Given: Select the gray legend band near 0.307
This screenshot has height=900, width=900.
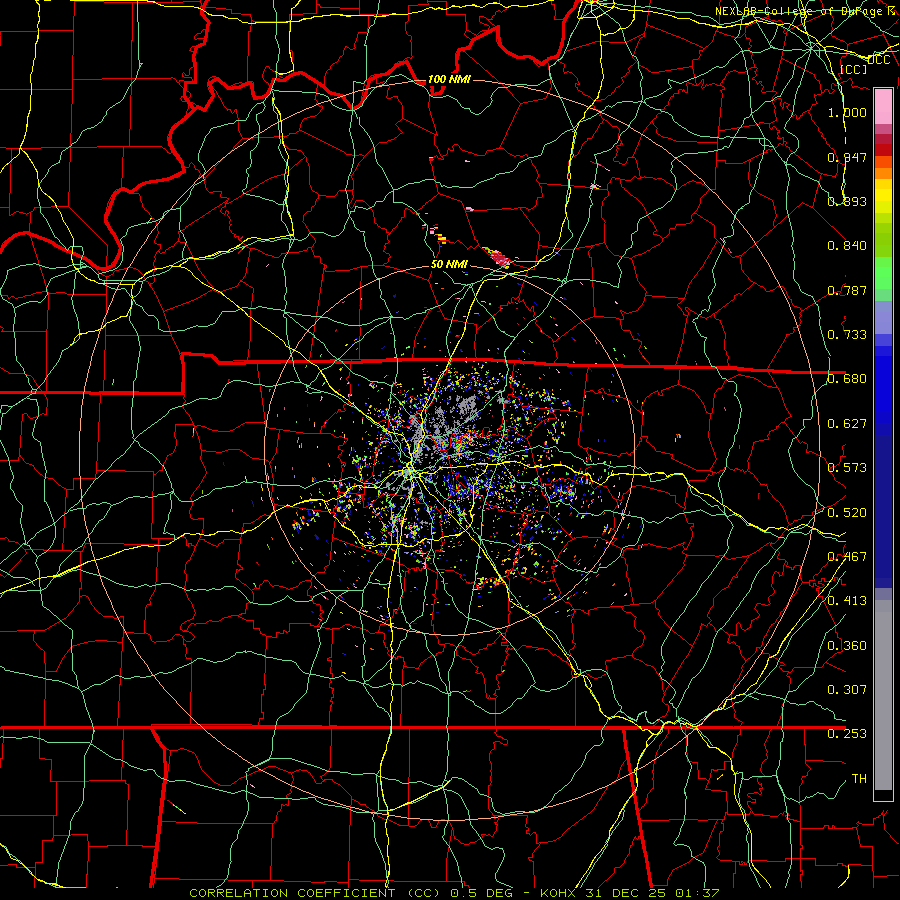Looking at the screenshot, I should tap(883, 700).
